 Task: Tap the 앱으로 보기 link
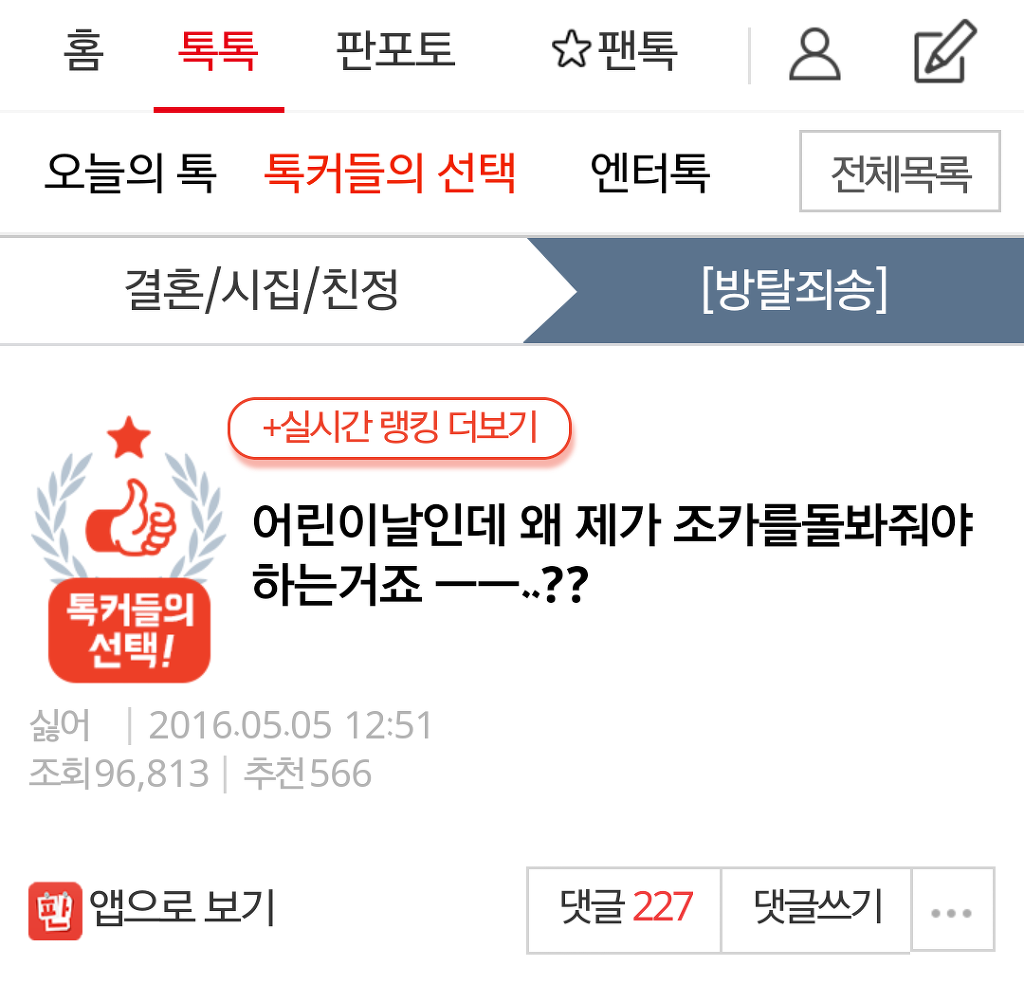click(182, 908)
